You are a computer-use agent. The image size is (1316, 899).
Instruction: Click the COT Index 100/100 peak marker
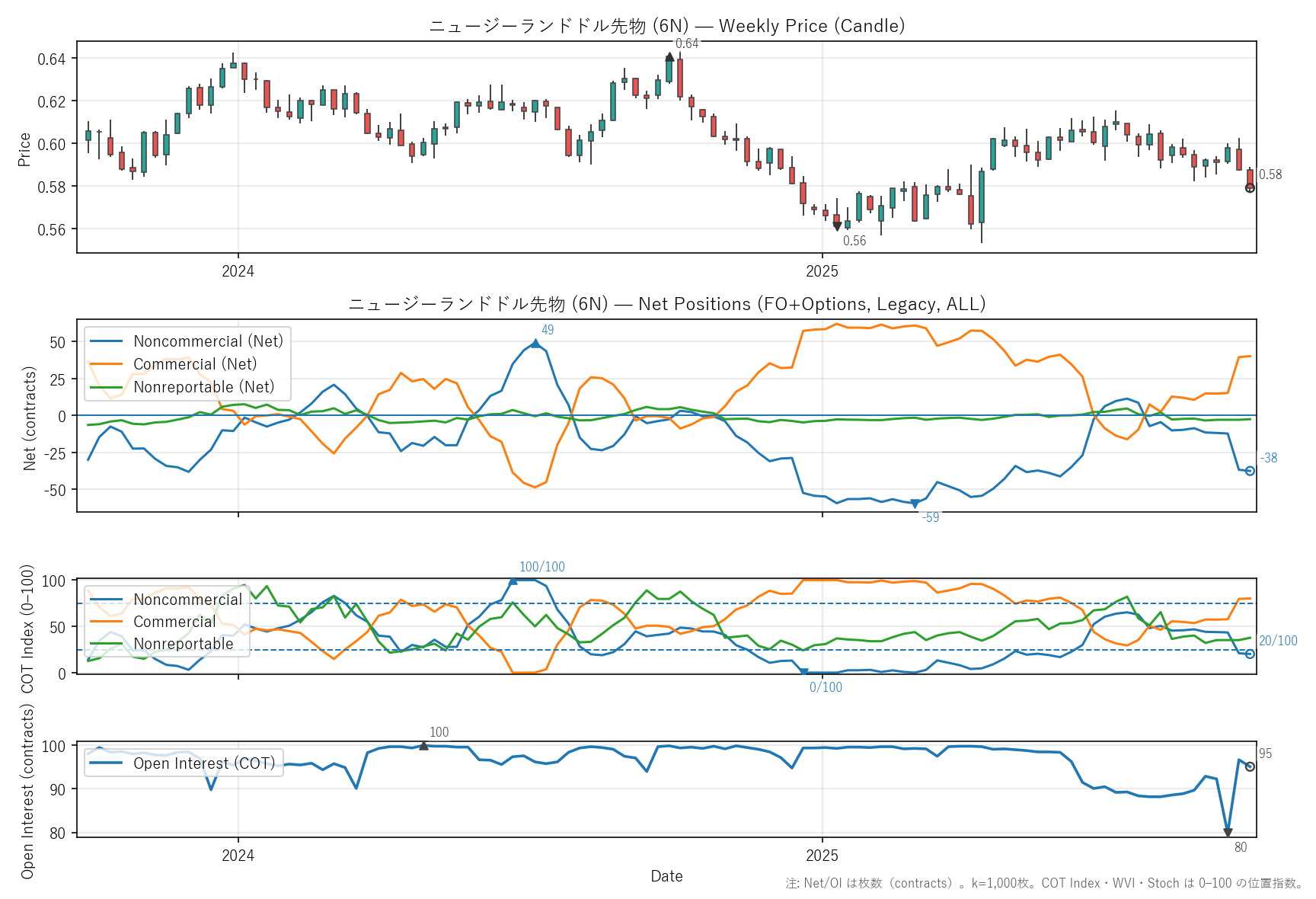(513, 581)
